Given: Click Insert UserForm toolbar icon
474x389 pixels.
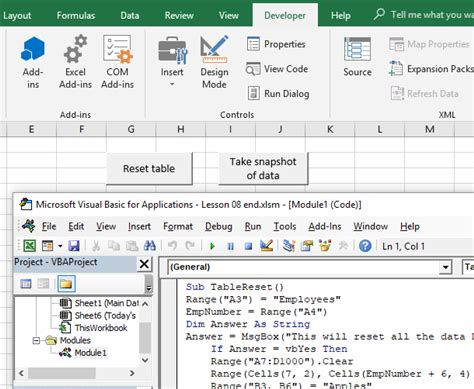Looking at the screenshot, I should pos(47,246).
